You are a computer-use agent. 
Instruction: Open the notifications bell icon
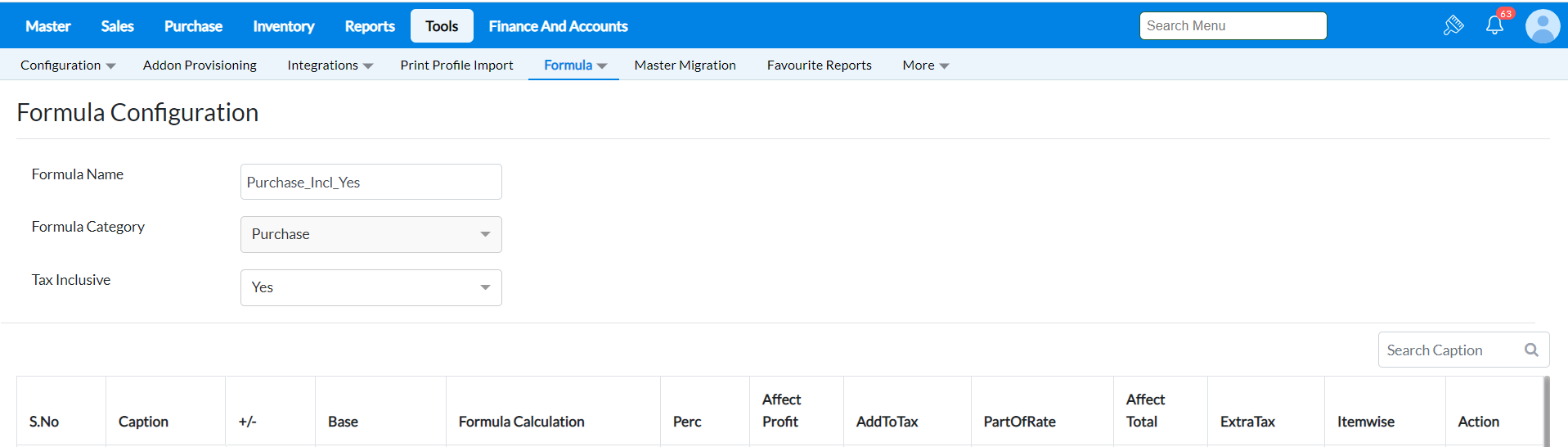tap(1494, 25)
